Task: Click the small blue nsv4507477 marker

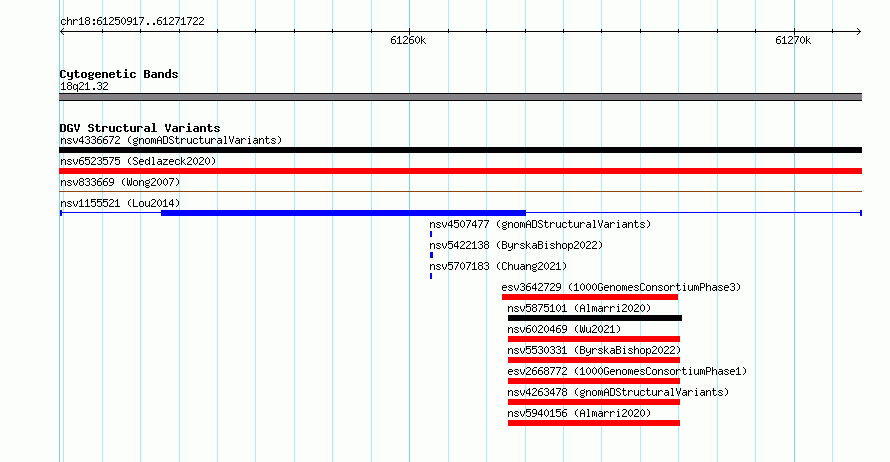Action: point(431,234)
